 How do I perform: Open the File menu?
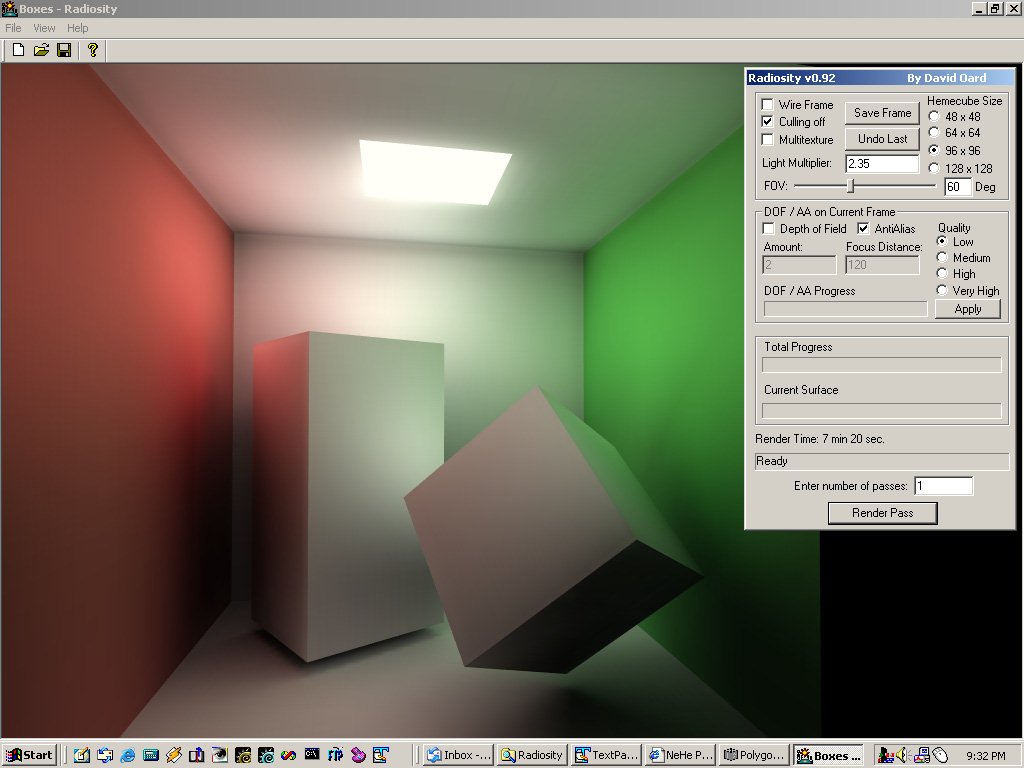[13, 28]
